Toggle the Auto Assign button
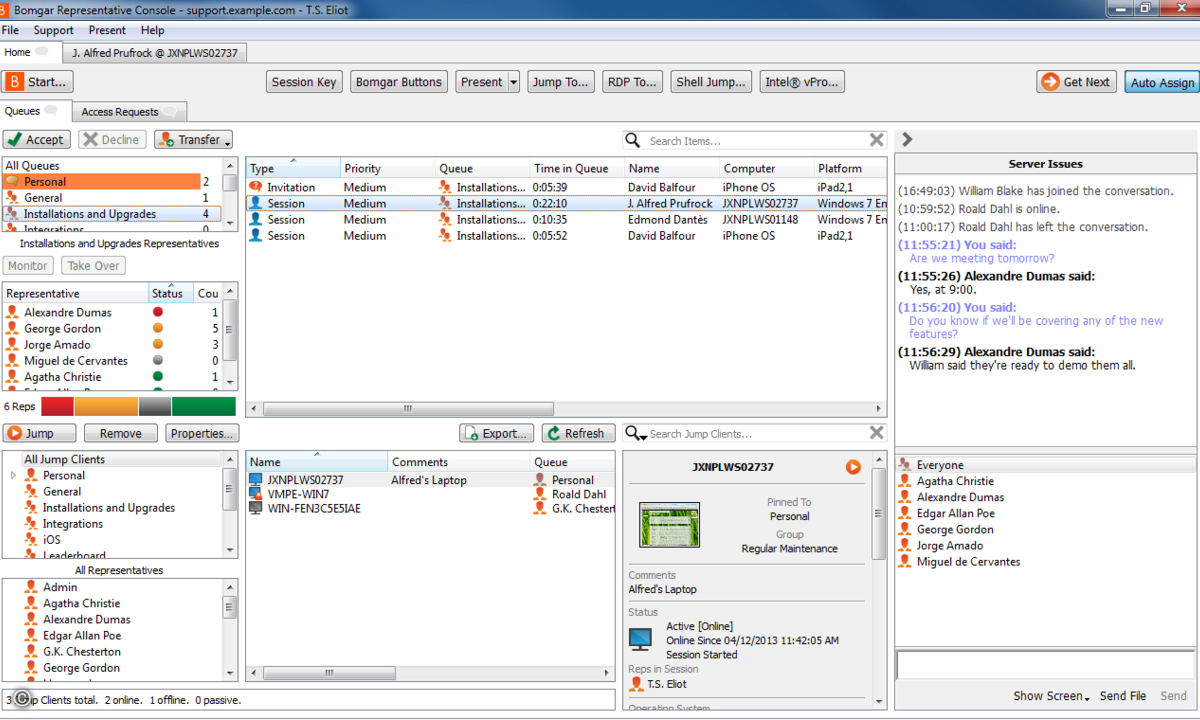 1162,83
